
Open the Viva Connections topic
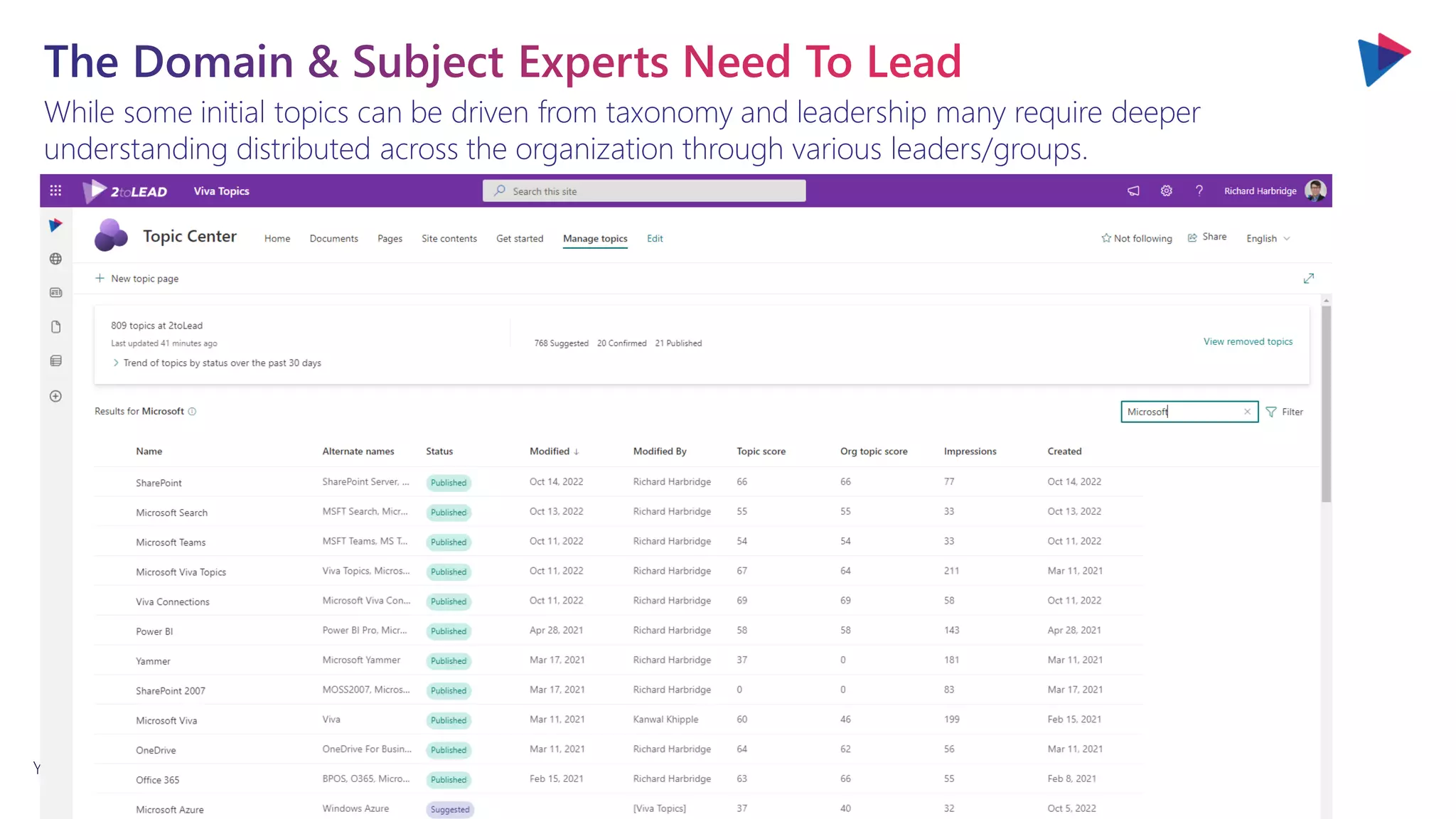tap(173, 602)
